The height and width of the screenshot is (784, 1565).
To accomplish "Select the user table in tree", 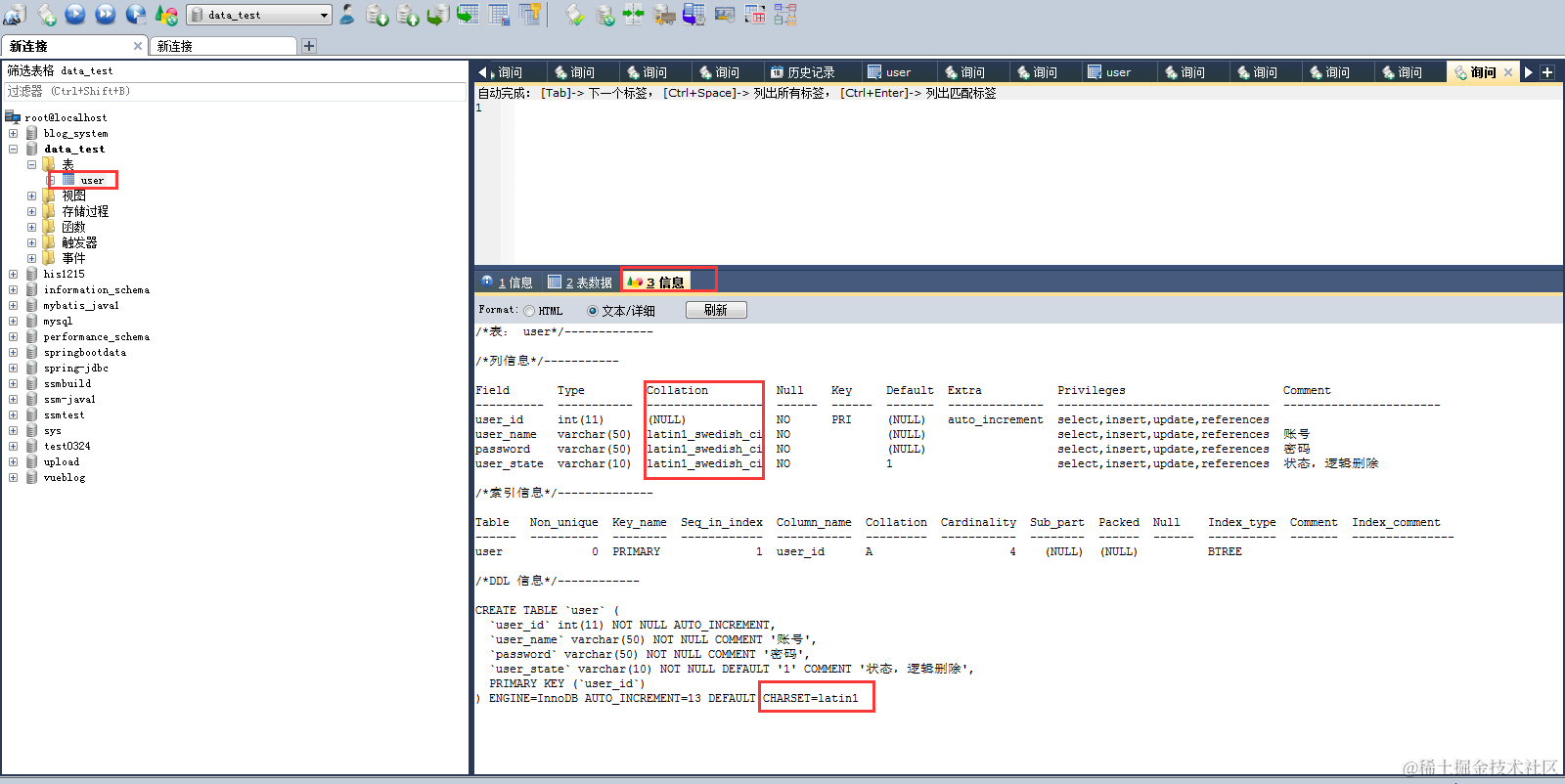I will [x=92, y=180].
